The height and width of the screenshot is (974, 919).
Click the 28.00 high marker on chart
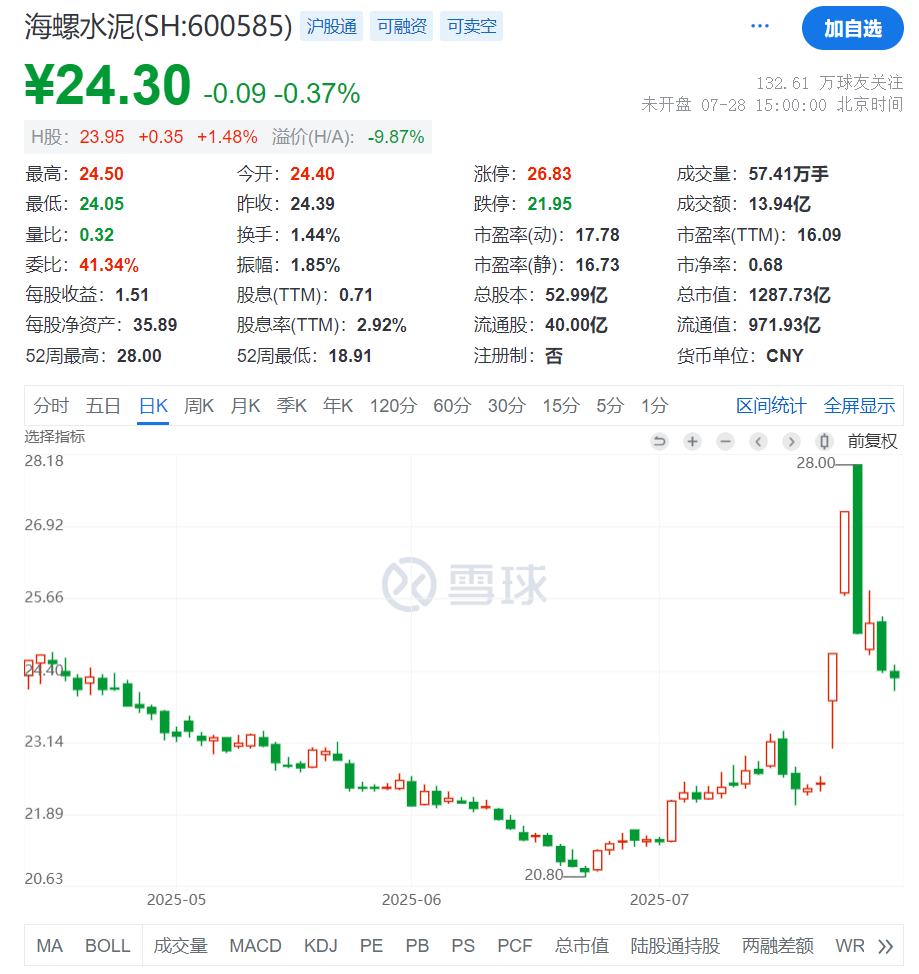click(816, 463)
